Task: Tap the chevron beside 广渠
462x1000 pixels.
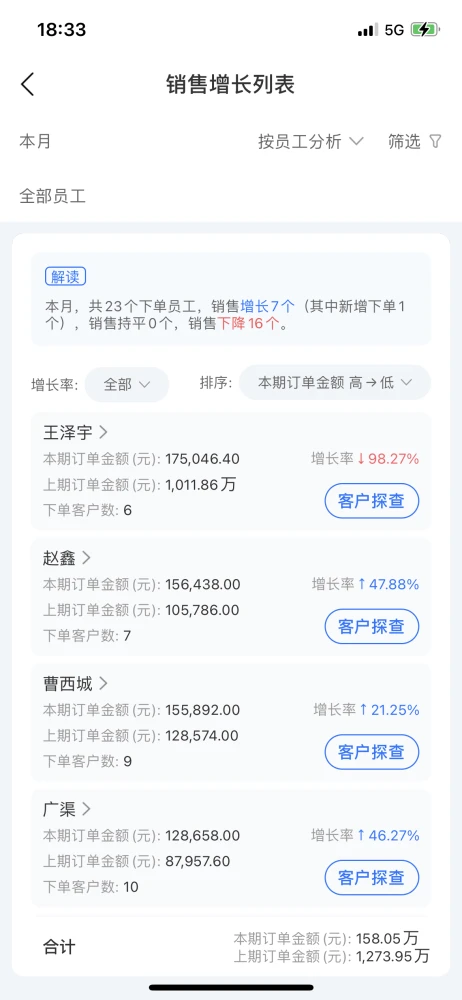Action: (87, 809)
